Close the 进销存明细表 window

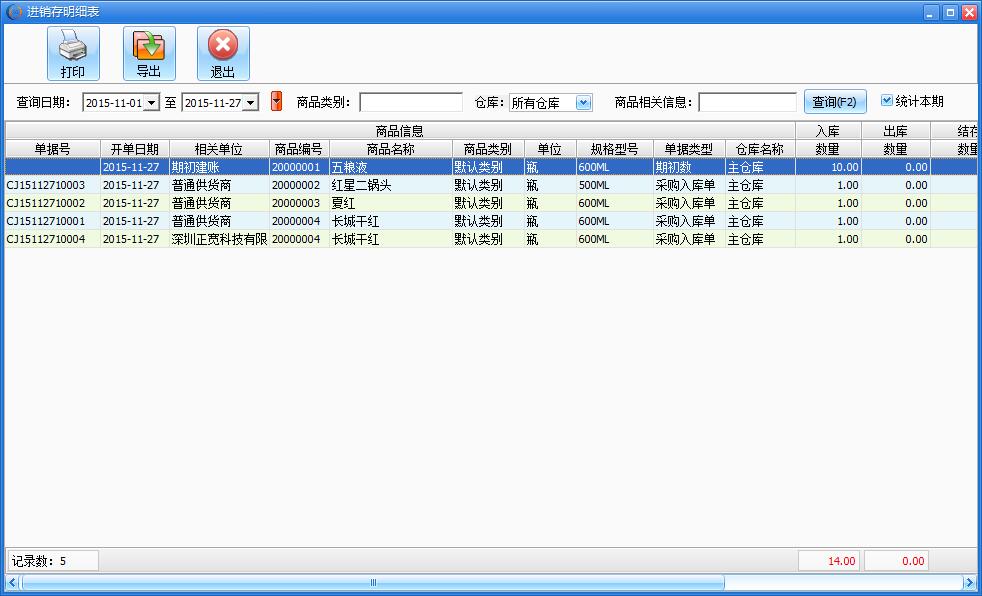tap(969, 12)
